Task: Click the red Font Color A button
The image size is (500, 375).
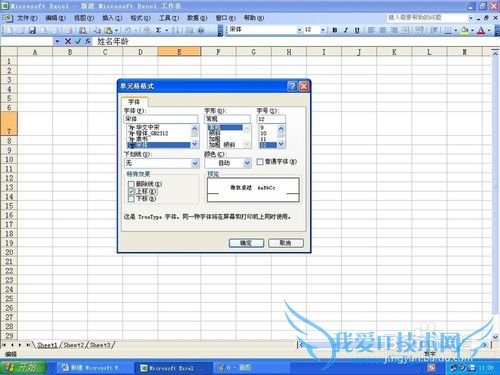Action: point(481,30)
